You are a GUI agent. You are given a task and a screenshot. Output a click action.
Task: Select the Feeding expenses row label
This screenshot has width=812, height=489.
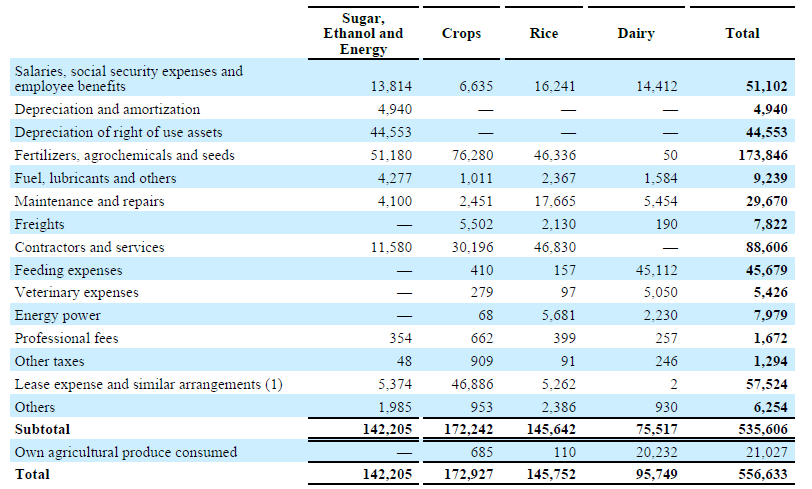pos(67,270)
